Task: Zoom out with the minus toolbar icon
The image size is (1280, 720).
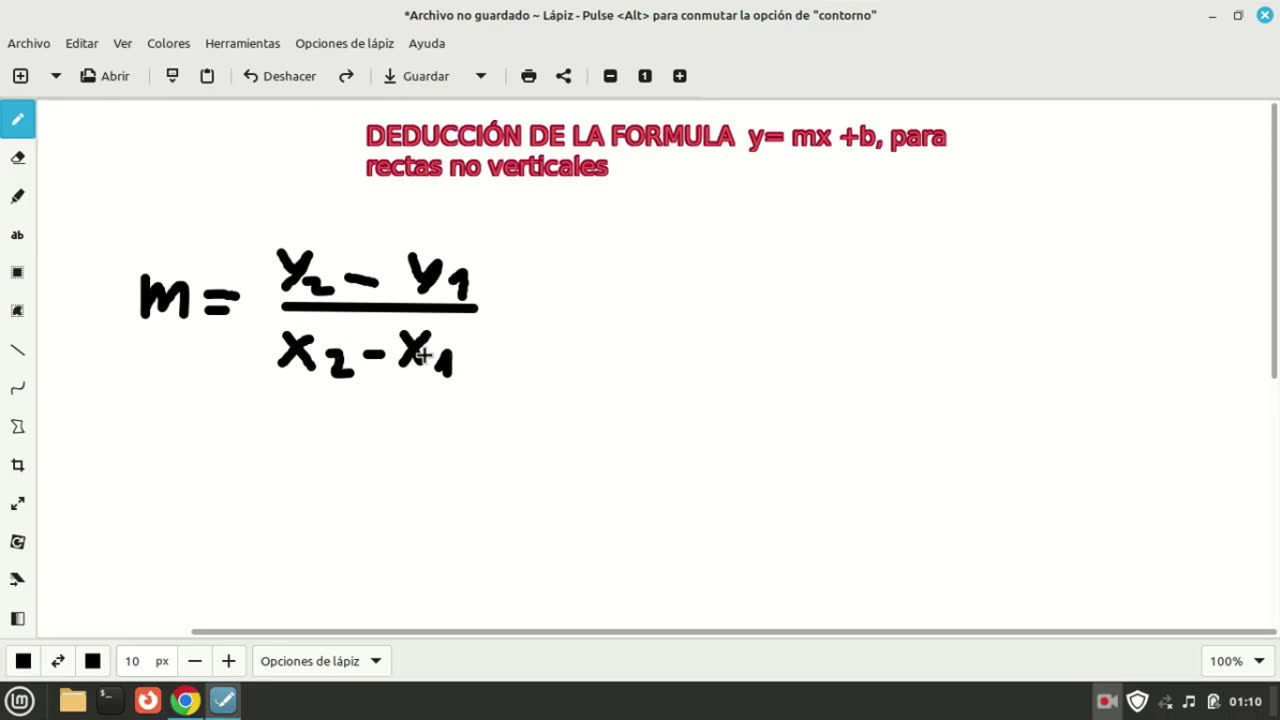Action: [x=610, y=76]
